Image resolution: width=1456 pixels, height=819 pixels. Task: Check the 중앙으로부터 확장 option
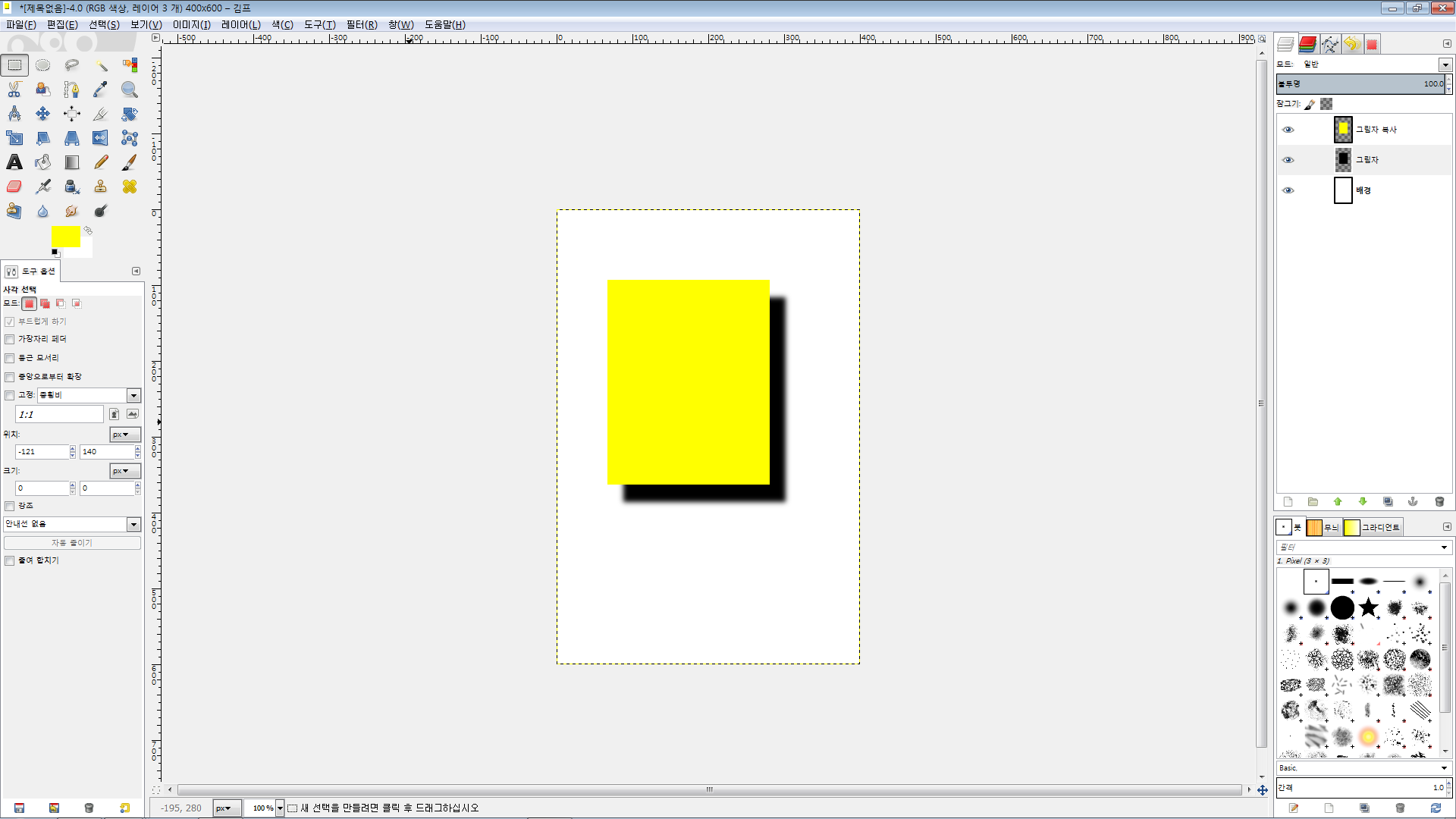click(10, 377)
